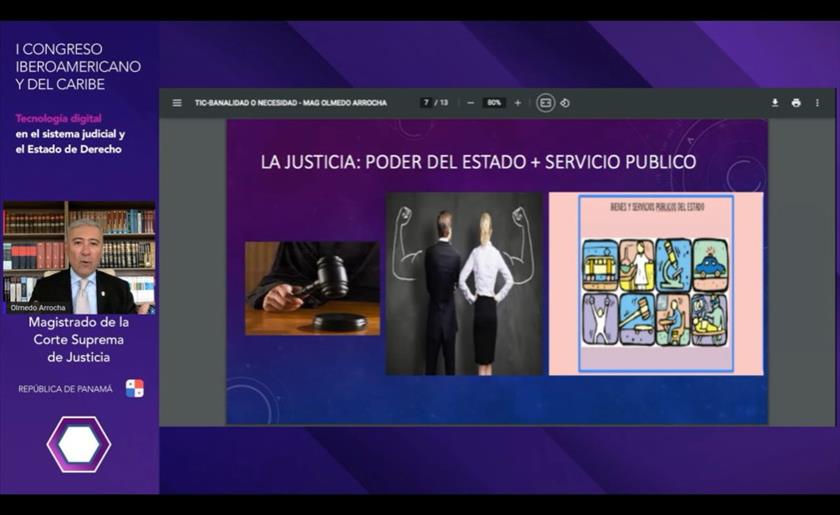The width and height of the screenshot is (840, 515).
Task: Click the Tecnología digital text
Action: 58,118
